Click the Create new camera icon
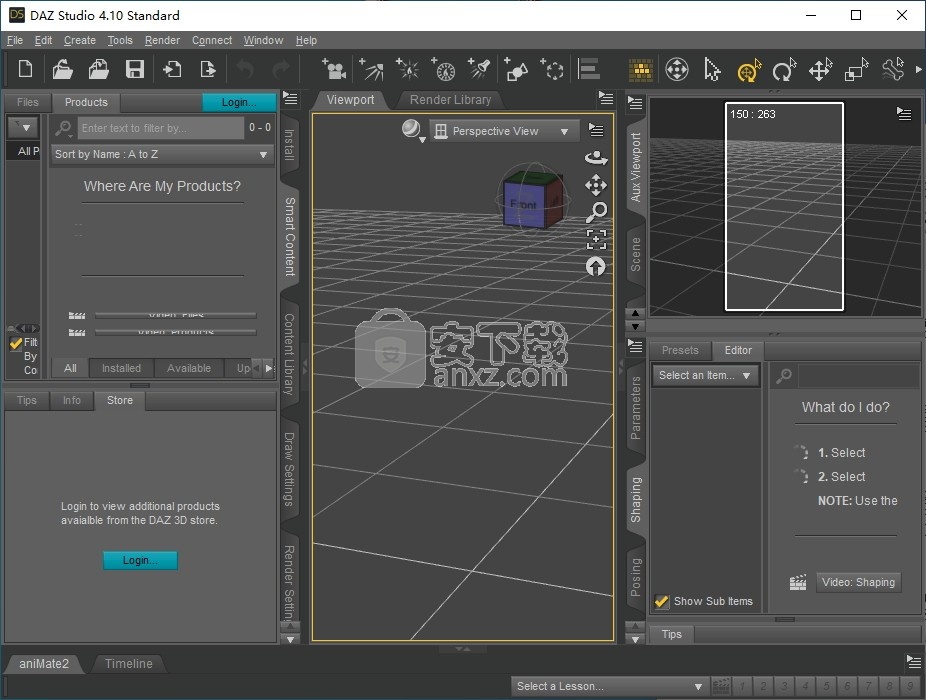Screen dimensions: 926x700 click(x=334, y=69)
